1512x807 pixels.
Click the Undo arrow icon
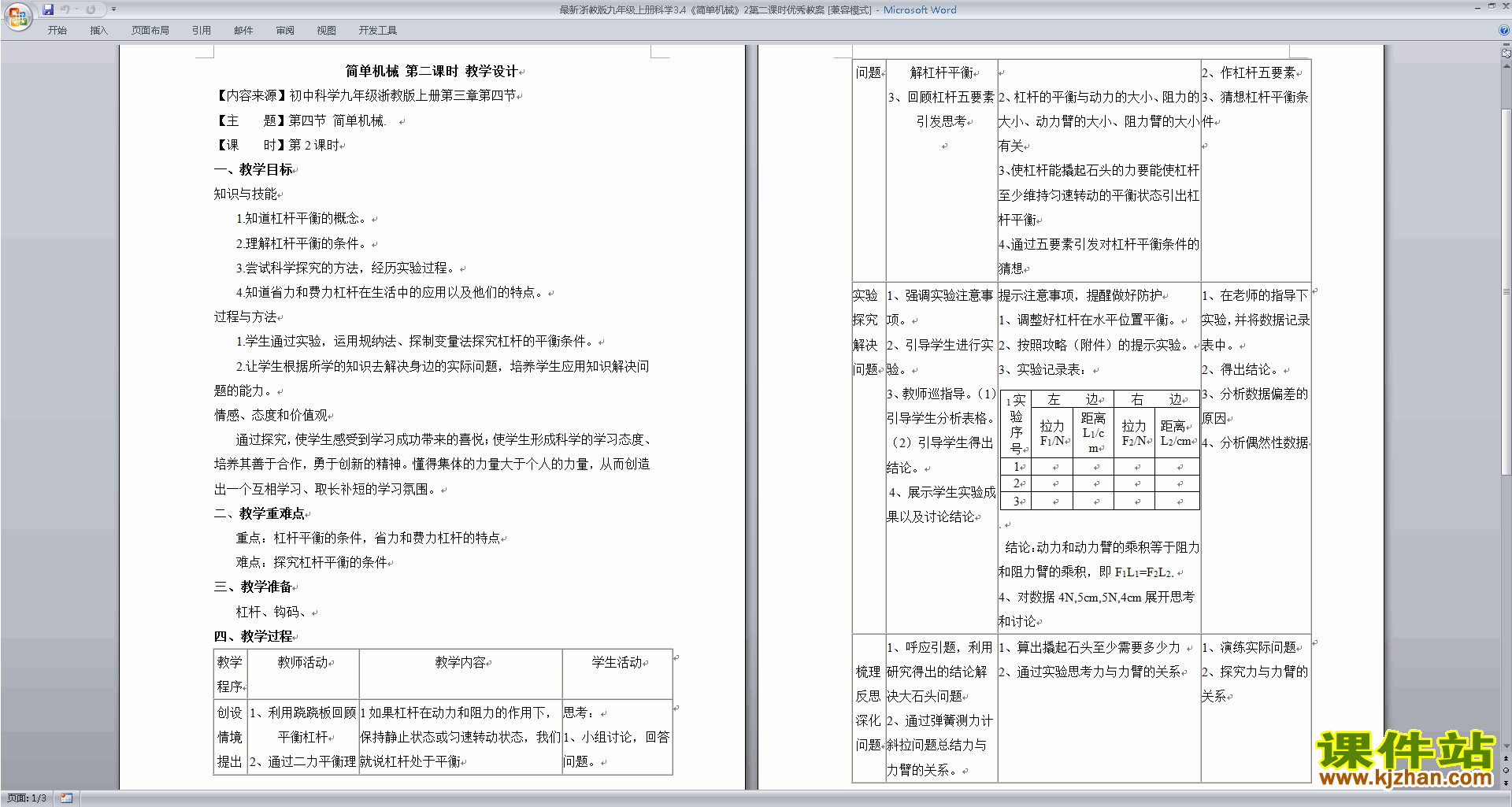click(x=65, y=9)
